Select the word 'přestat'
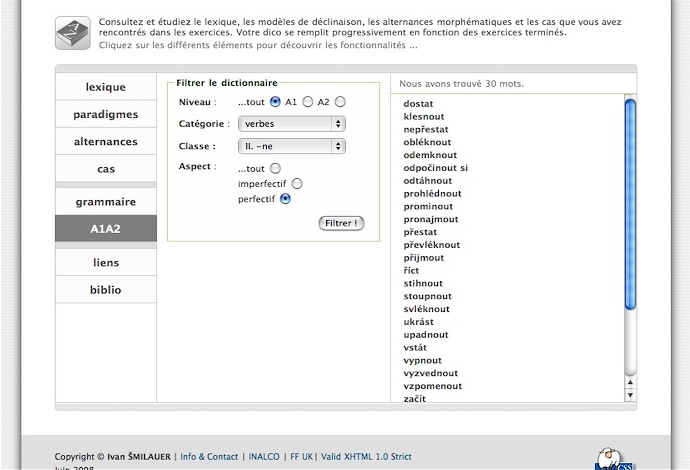690x470 pixels. (x=420, y=232)
